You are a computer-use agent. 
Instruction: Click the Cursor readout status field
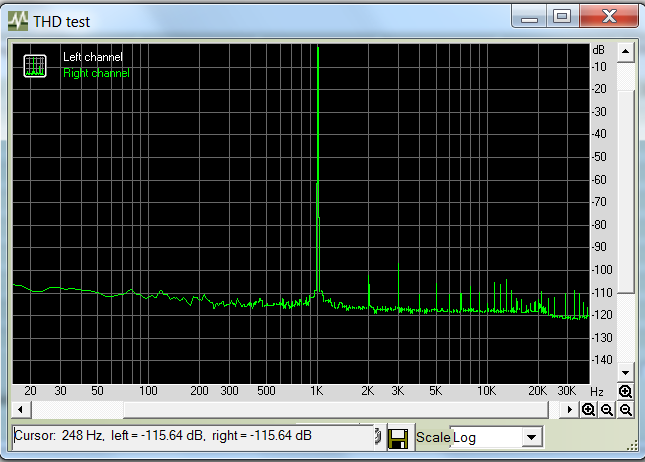tap(193, 436)
